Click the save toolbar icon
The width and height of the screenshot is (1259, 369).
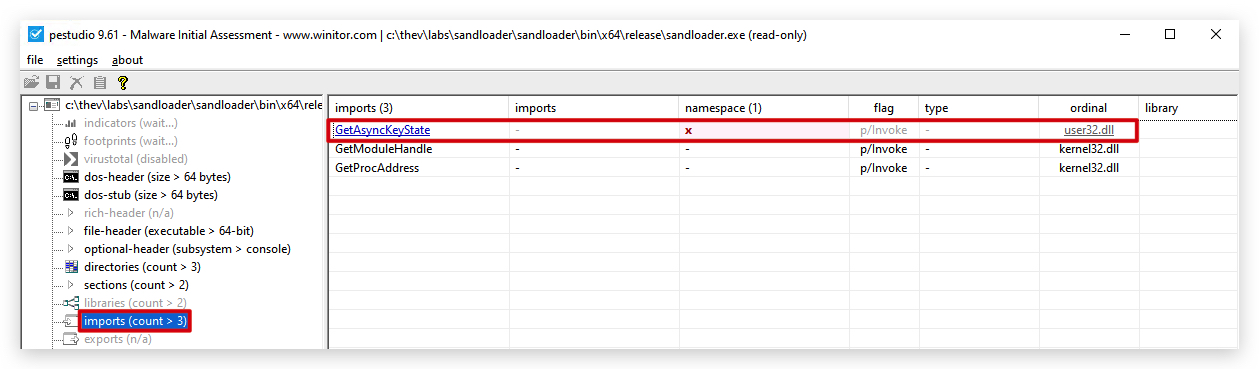(x=54, y=83)
